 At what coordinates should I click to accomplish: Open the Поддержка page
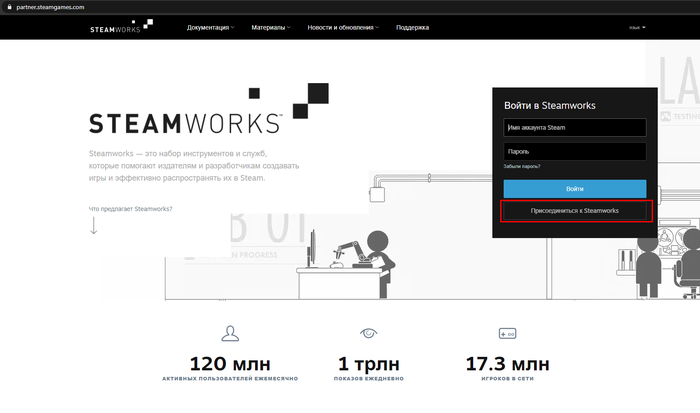pyautogui.click(x=412, y=28)
